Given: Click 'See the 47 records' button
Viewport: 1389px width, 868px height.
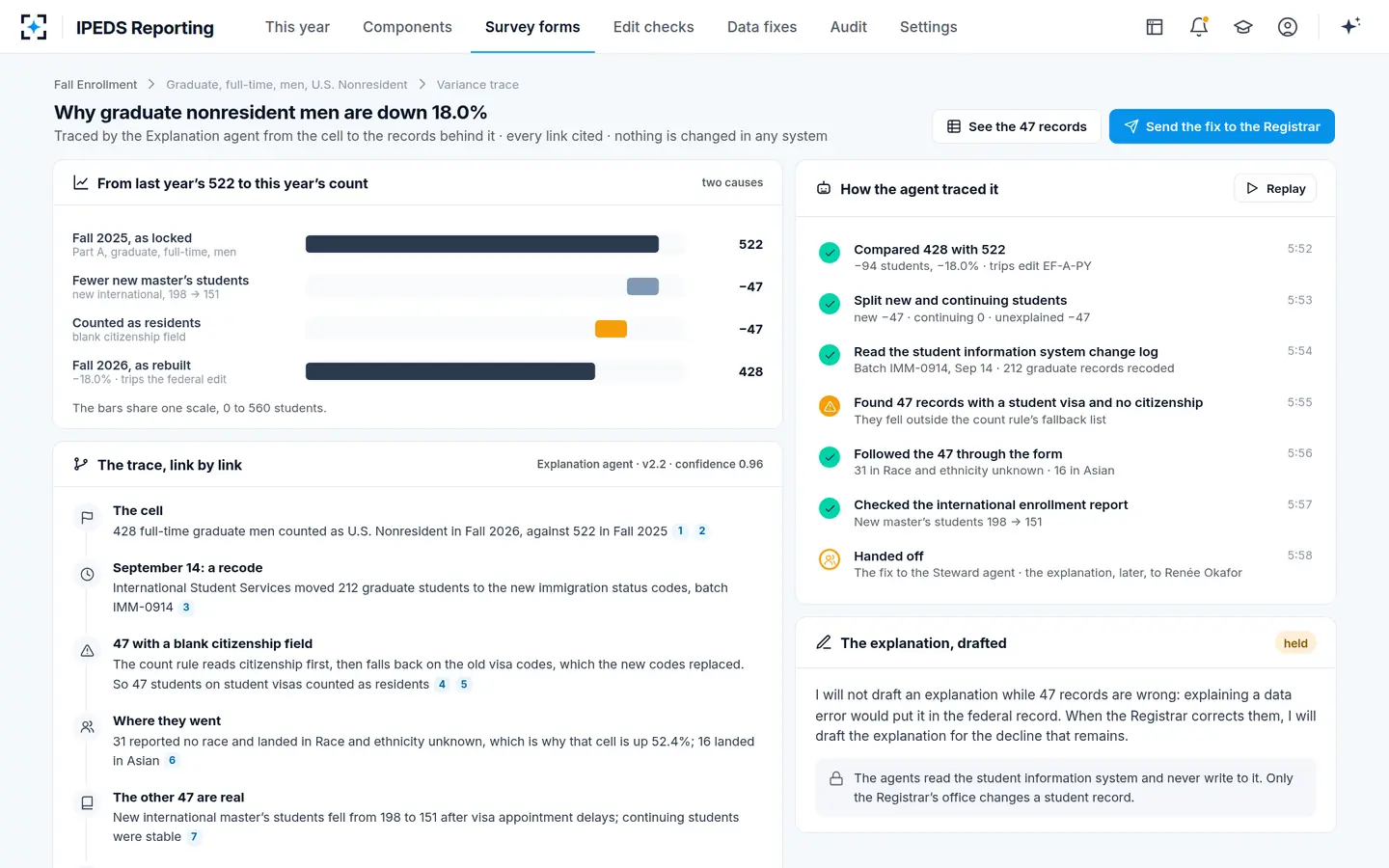Looking at the screenshot, I should pos(1017,126).
